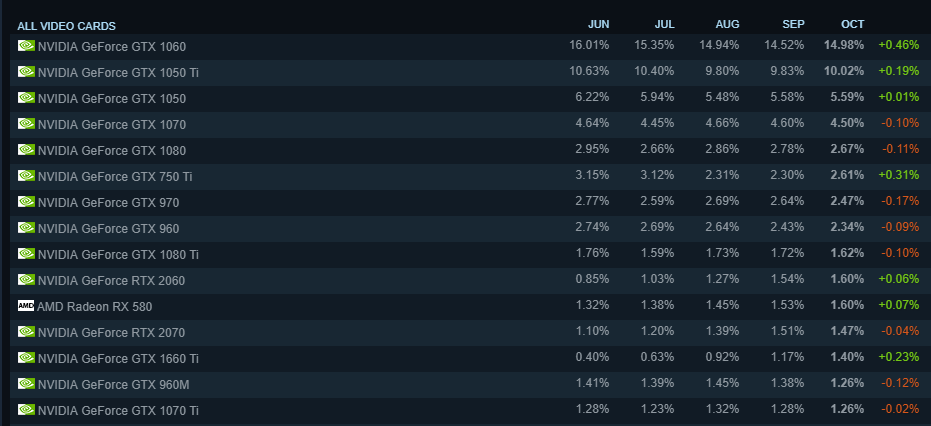The image size is (931, 426).
Task: Click the NVIDIA icon beside GTX 1080 Ti
Action: 26,254
